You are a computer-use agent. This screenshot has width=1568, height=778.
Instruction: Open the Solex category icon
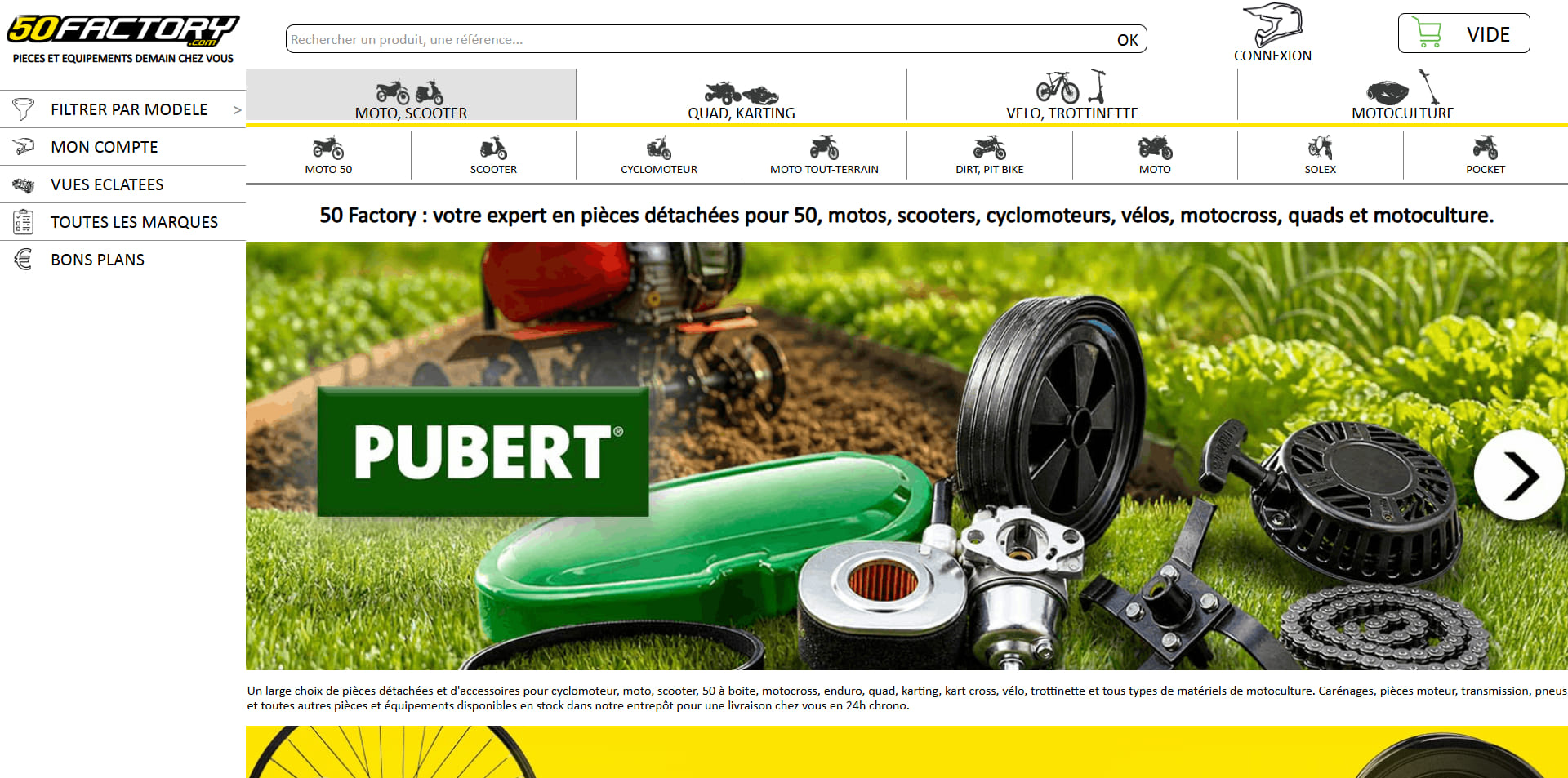pos(1320,148)
